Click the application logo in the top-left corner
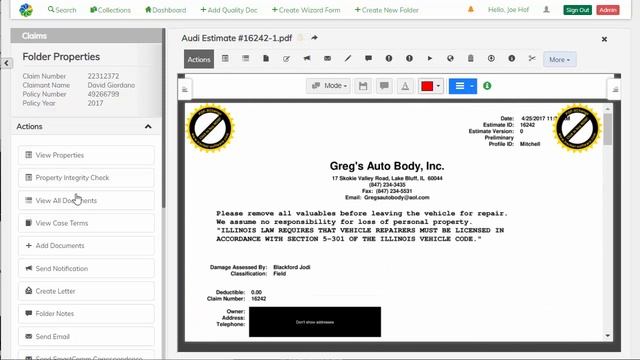The height and width of the screenshot is (360, 640). pos(26,10)
